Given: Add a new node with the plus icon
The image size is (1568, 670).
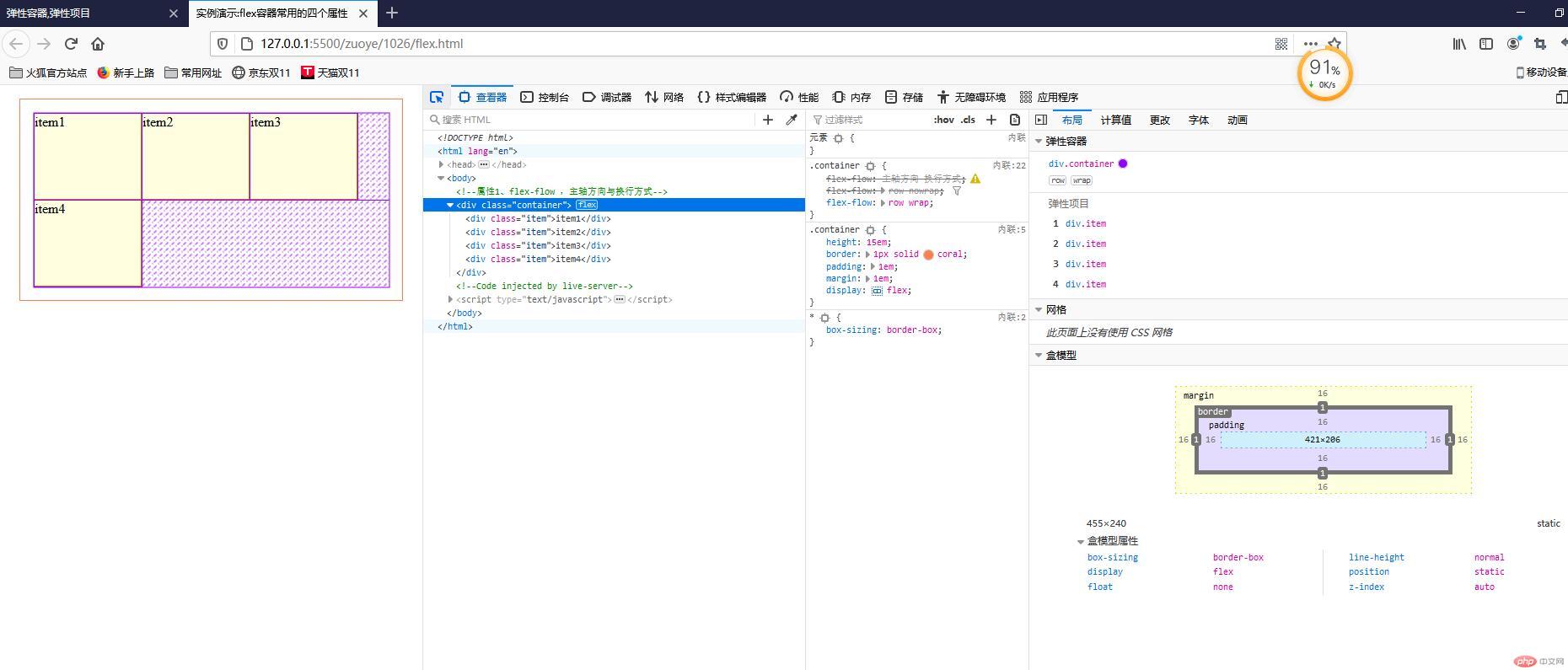Looking at the screenshot, I should coord(768,120).
